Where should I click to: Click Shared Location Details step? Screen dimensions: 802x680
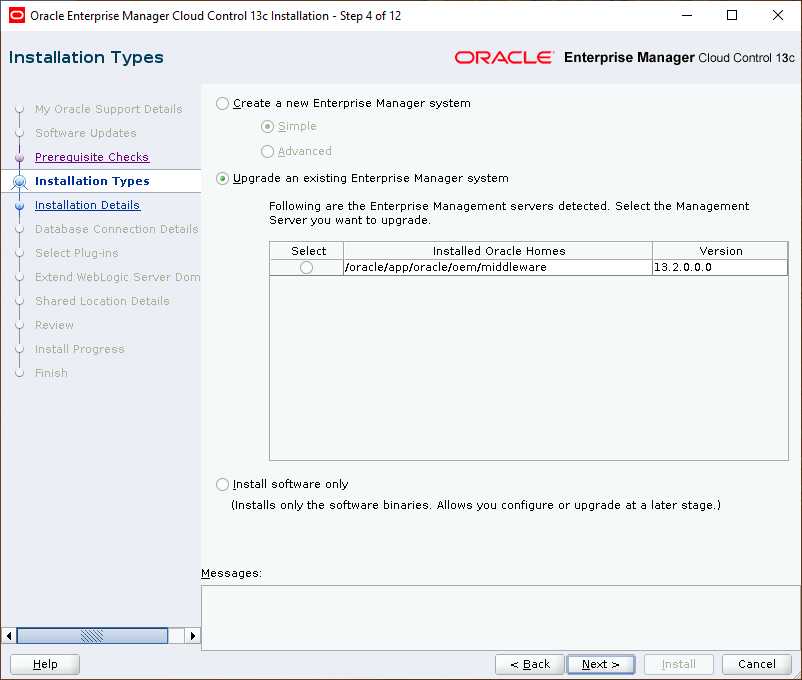102,301
